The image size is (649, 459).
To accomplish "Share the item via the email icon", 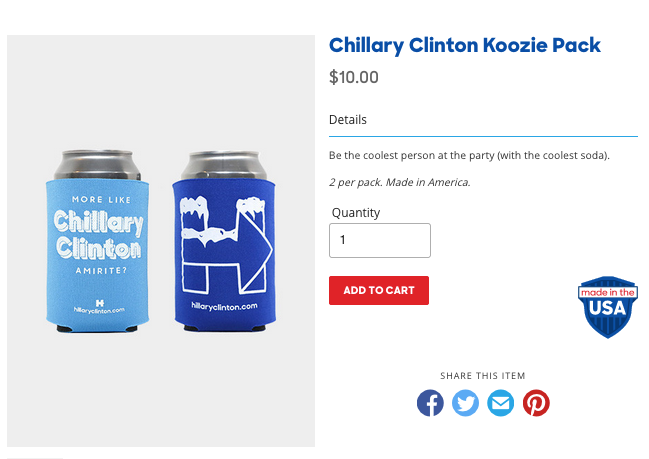I will (x=500, y=403).
